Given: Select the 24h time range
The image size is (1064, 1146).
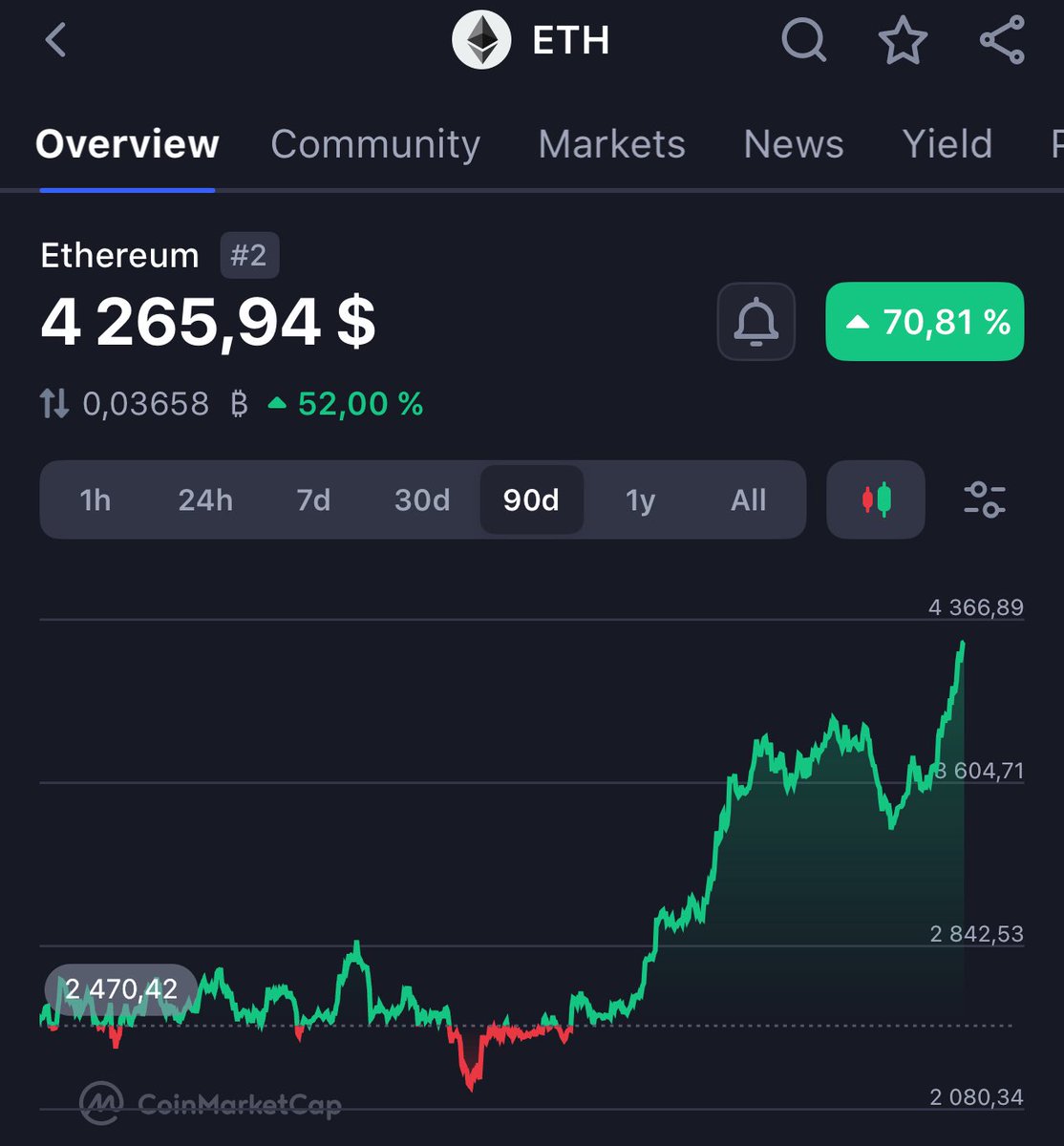Looking at the screenshot, I should 205,499.
